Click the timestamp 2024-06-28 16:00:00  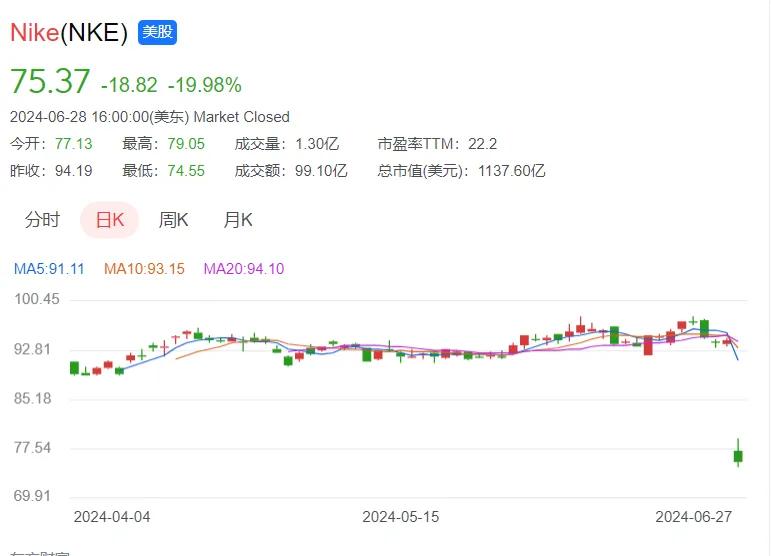(x=79, y=117)
